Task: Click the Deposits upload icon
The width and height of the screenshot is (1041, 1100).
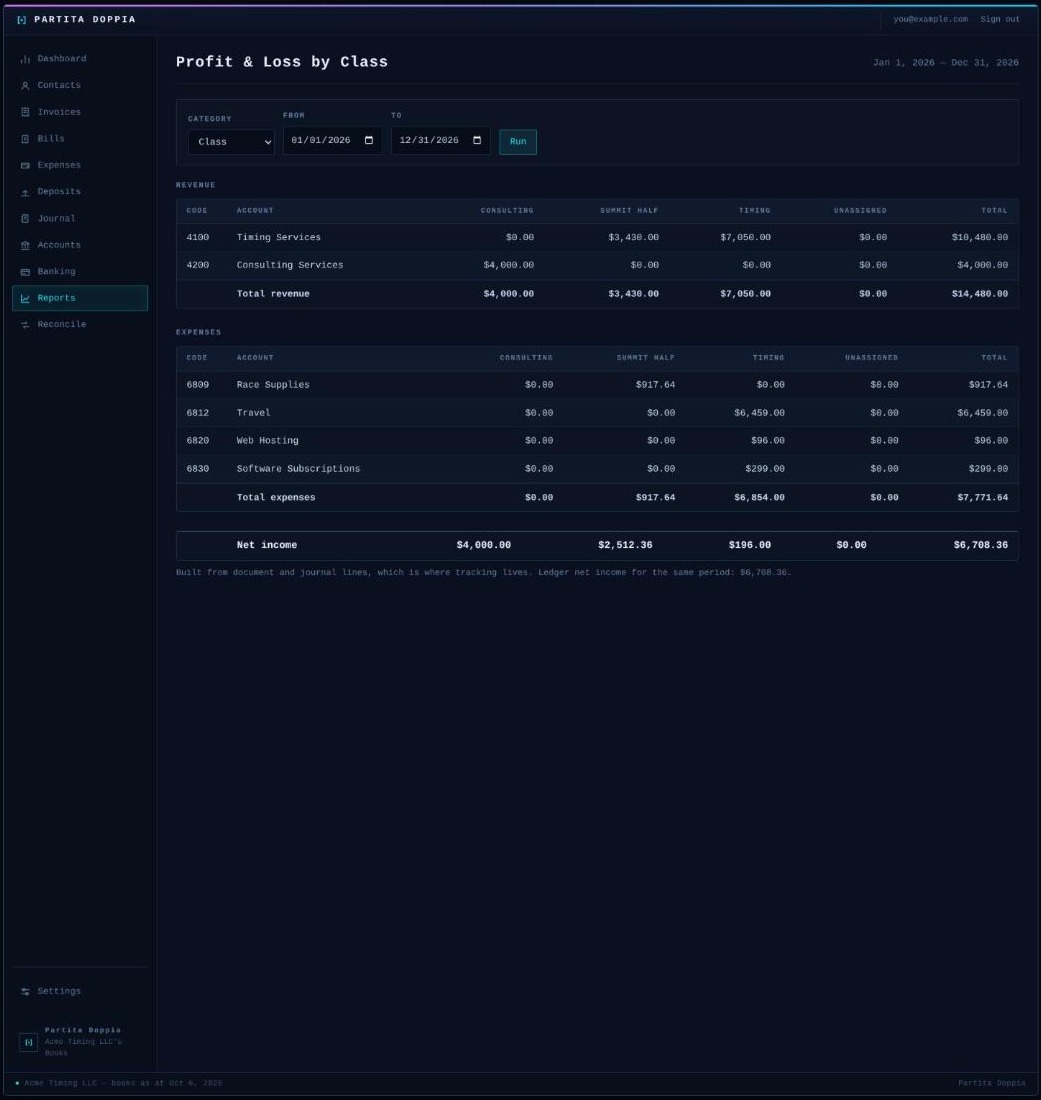Action: pyautogui.click(x=25, y=192)
